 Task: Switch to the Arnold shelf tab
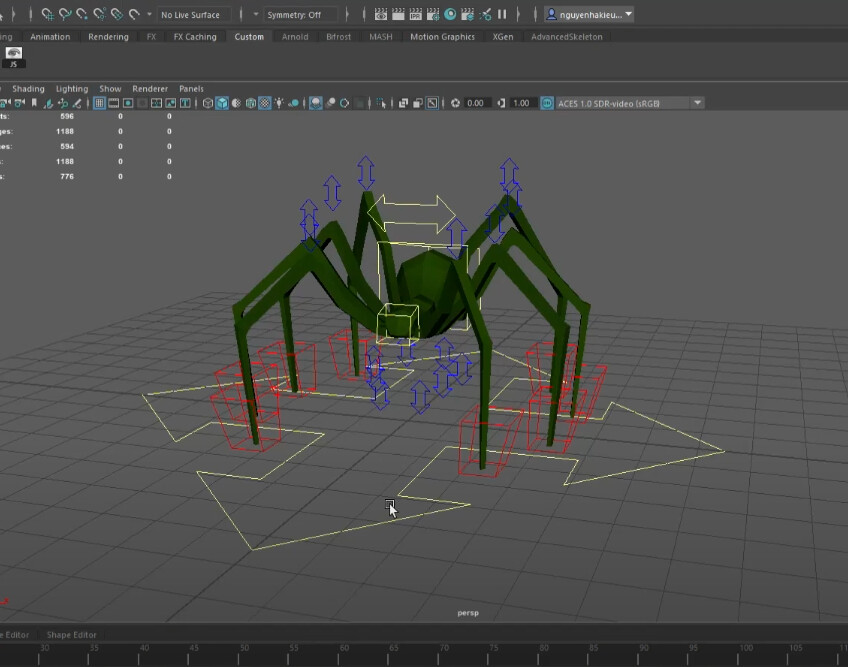point(295,36)
